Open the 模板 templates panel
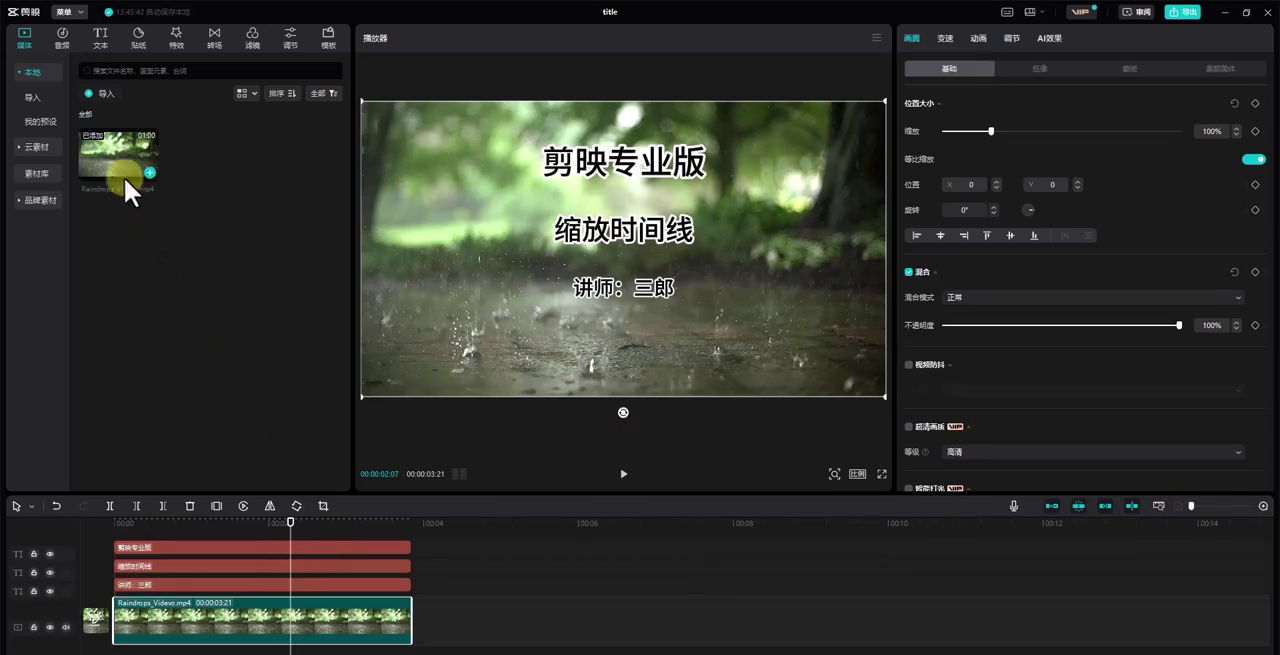1280x655 pixels. point(328,38)
